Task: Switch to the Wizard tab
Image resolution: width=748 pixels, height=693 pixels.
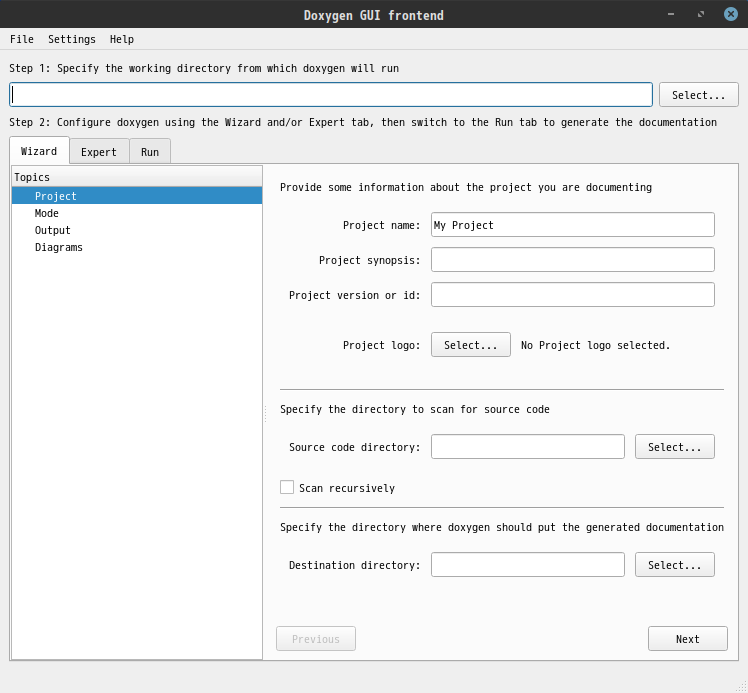Action: pyautogui.click(x=39, y=151)
